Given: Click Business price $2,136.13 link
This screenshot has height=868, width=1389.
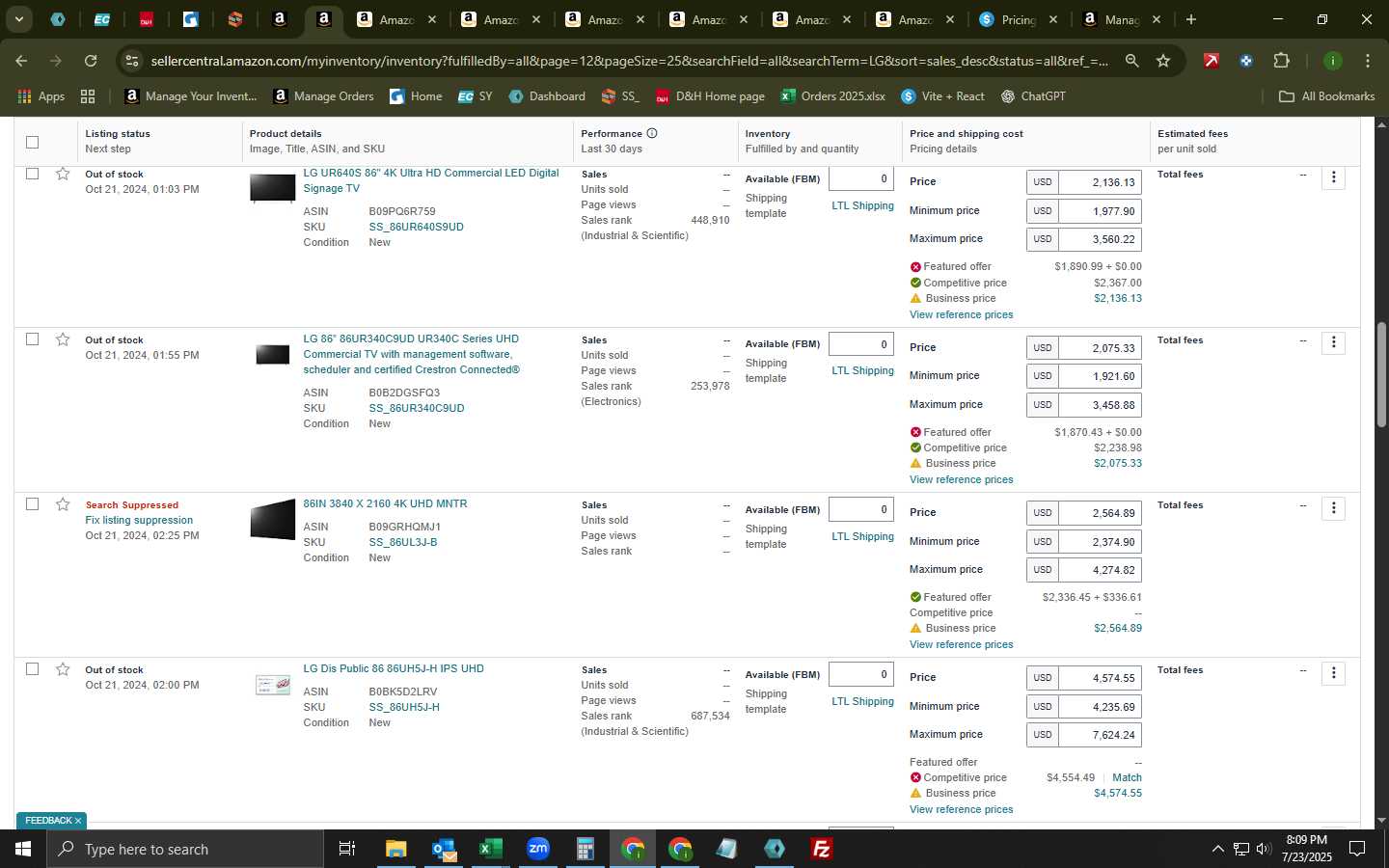Looking at the screenshot, I should tap(1117, 298).
